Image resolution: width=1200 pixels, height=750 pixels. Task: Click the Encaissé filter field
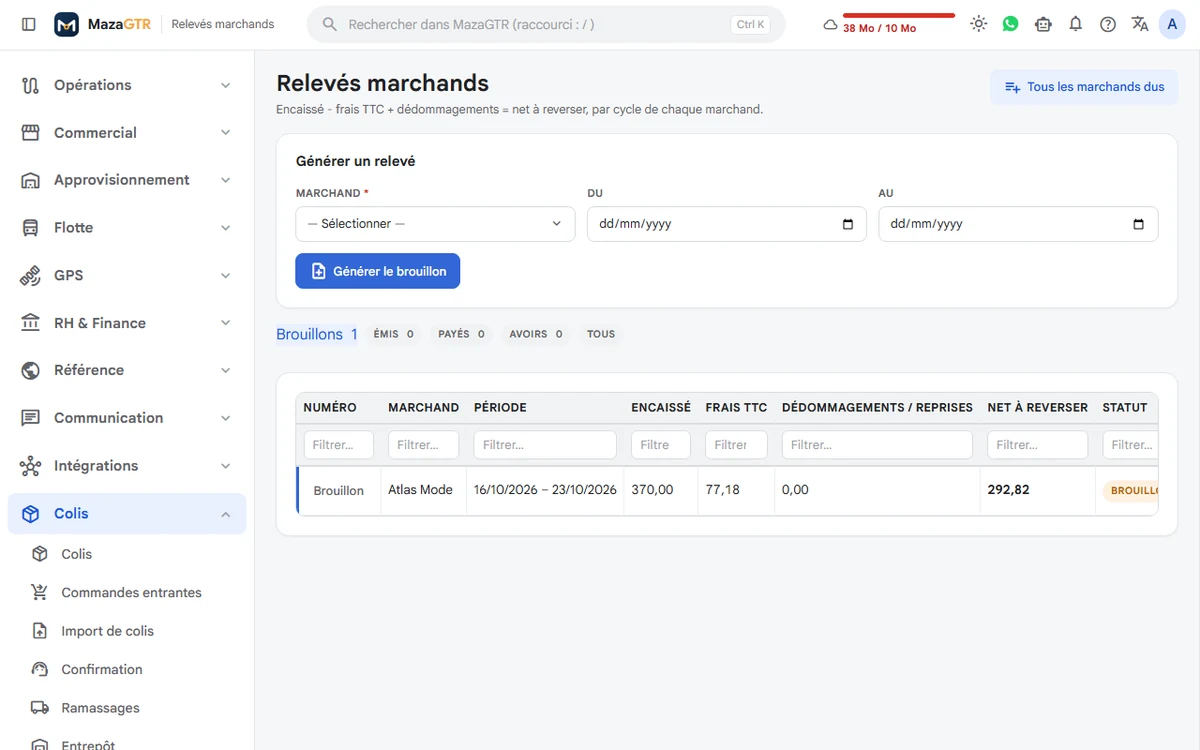(661, 445)
